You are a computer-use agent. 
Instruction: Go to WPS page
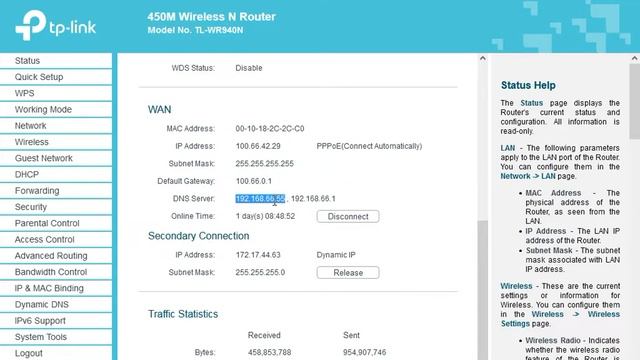tap(56, 93)
